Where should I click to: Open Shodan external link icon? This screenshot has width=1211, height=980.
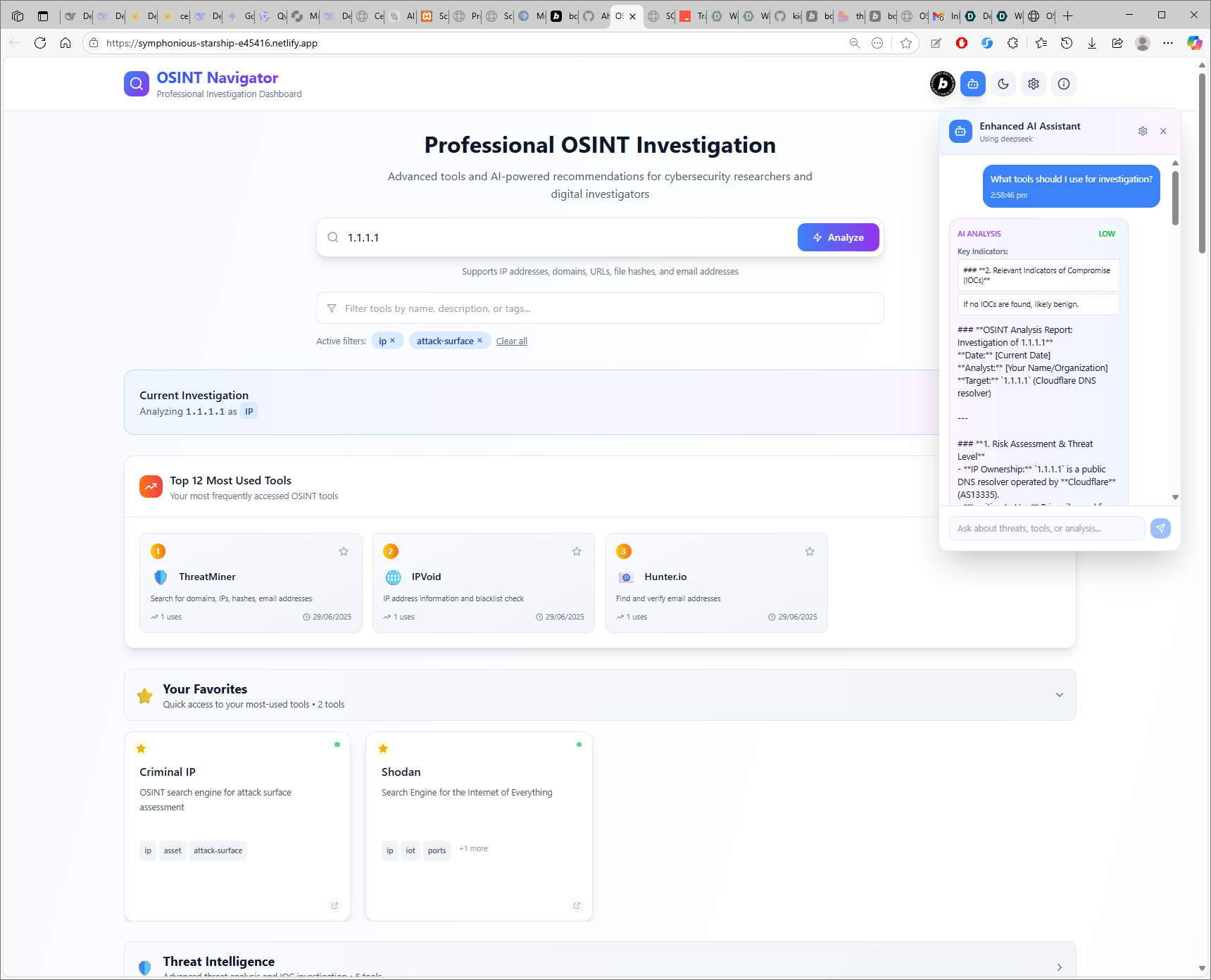[x=577, y=906]
